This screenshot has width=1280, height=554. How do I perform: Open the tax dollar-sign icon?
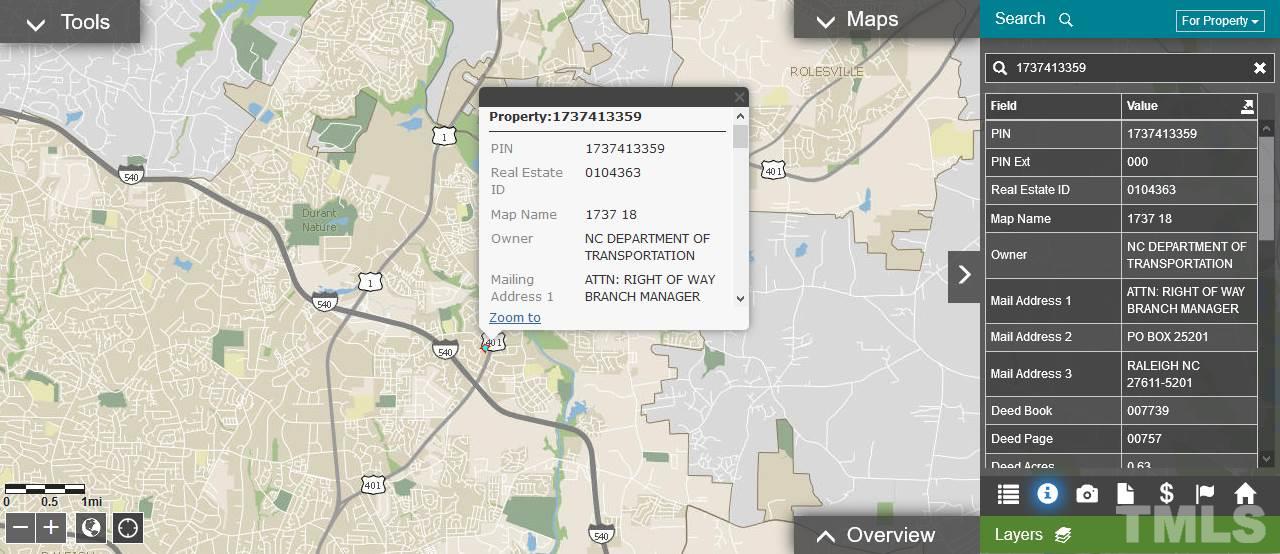1166,493
